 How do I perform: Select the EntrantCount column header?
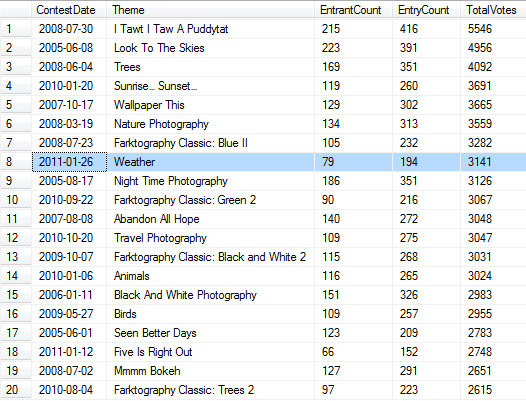(353, 10)
